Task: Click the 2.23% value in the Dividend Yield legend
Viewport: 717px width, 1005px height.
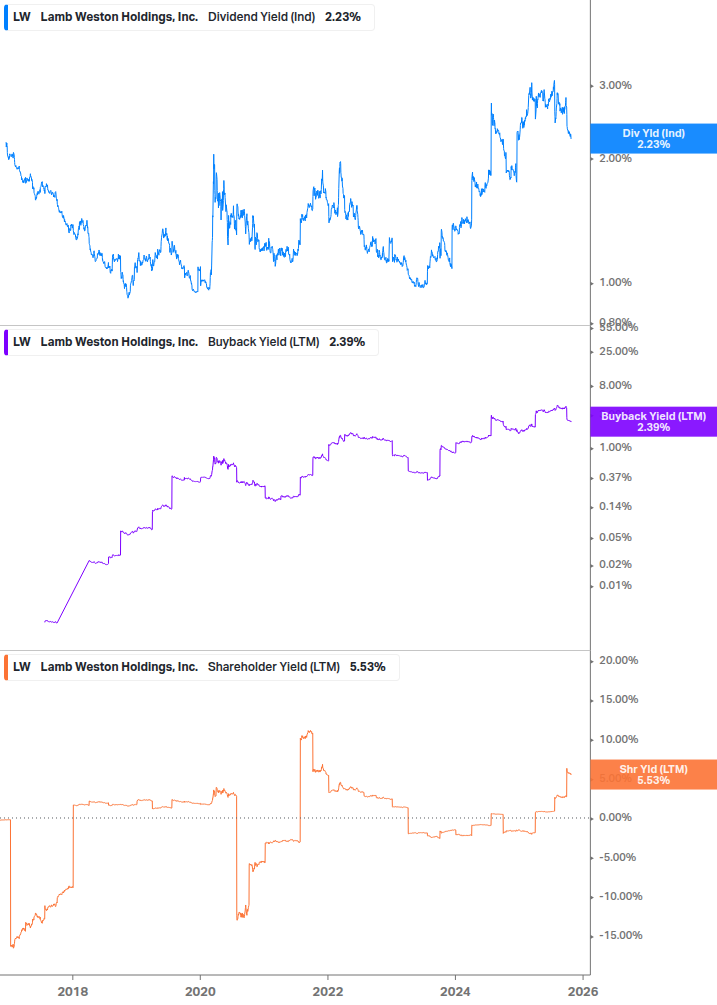Action: pyautogui.click(x=343, y=17)
